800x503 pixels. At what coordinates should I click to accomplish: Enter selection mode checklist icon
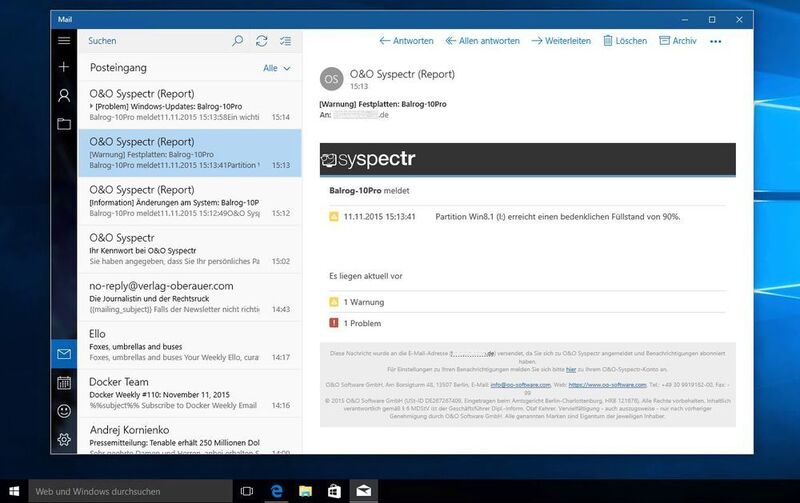(x=286, y=41)
